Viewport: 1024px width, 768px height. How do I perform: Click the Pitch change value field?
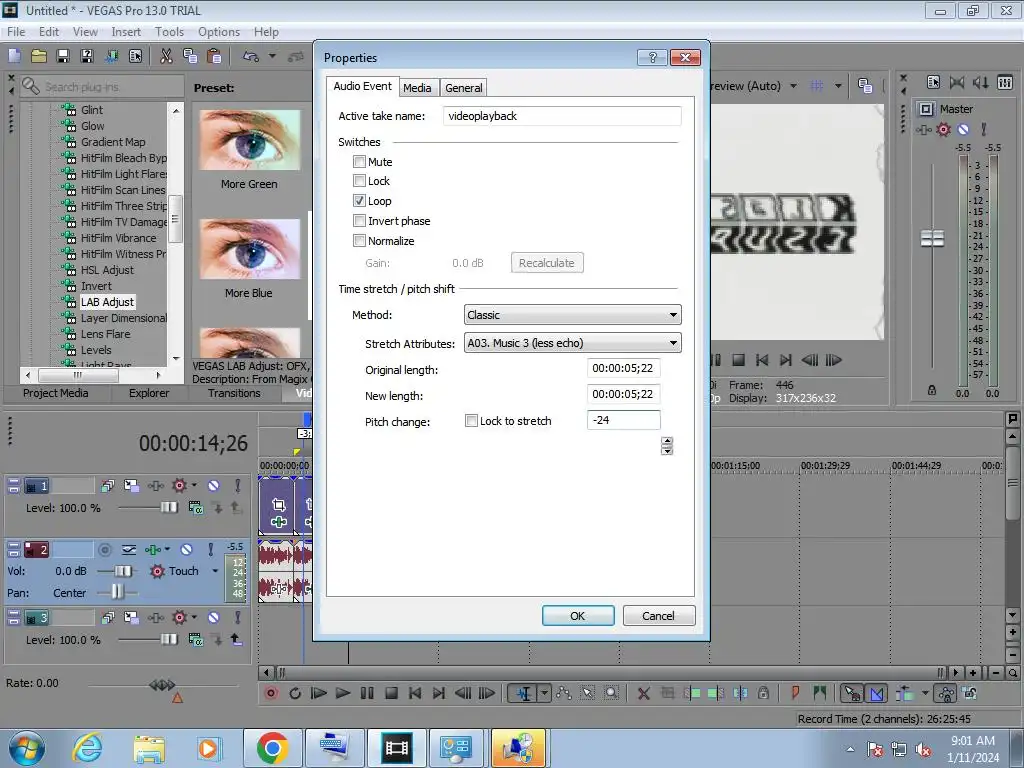[624, 420]
